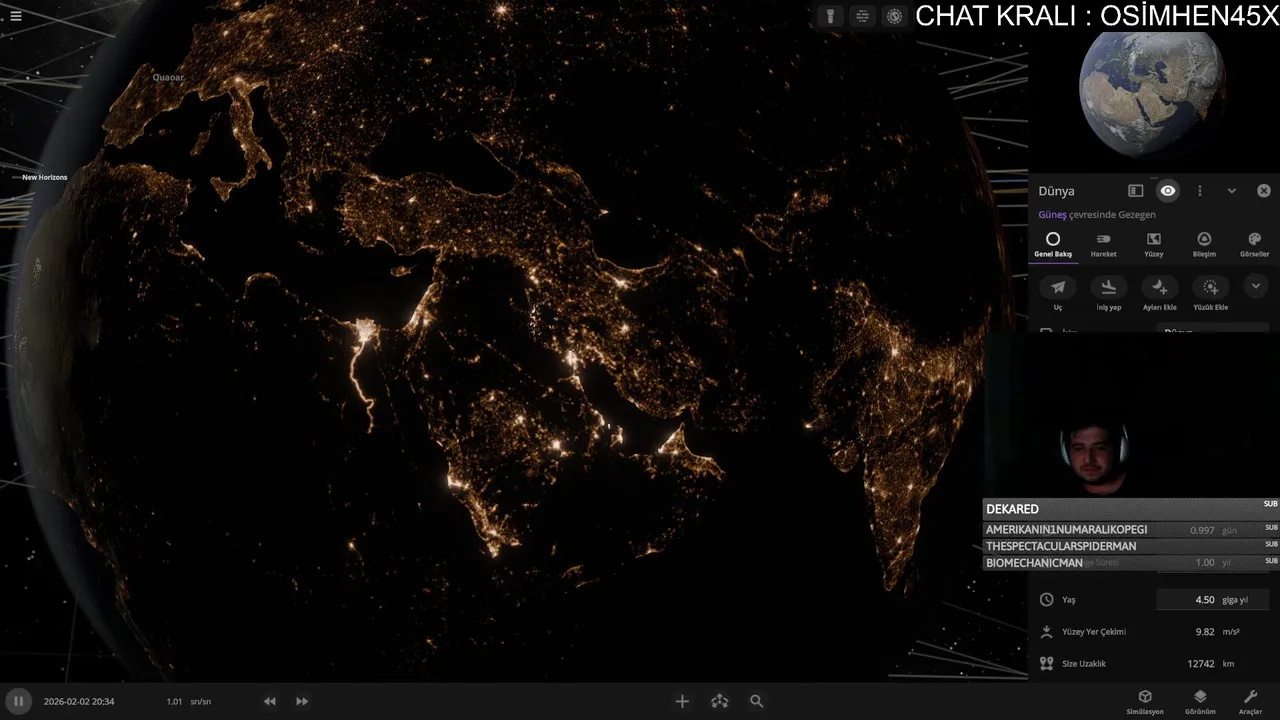Click the dashed-circle globe icon at top
Viewport: 1280px width, 720px height.
pyautogui.click(x=894, y=16)
